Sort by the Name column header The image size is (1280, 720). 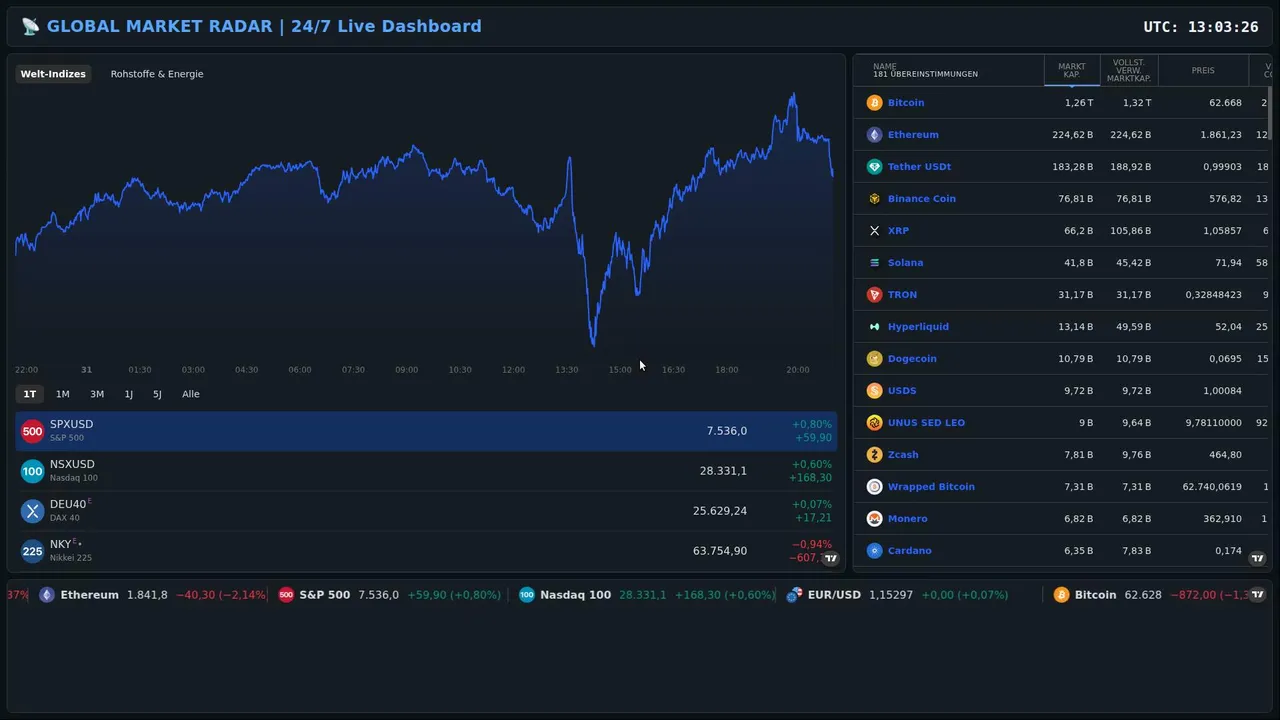tap(948, 71)
